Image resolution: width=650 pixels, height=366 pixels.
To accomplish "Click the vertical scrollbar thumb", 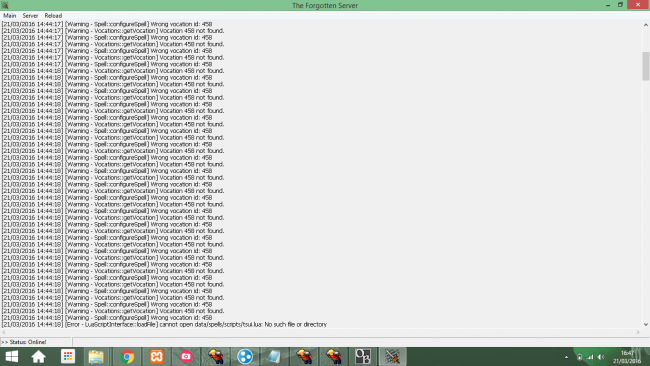I will pyautogui.click(x=645, y=66).
